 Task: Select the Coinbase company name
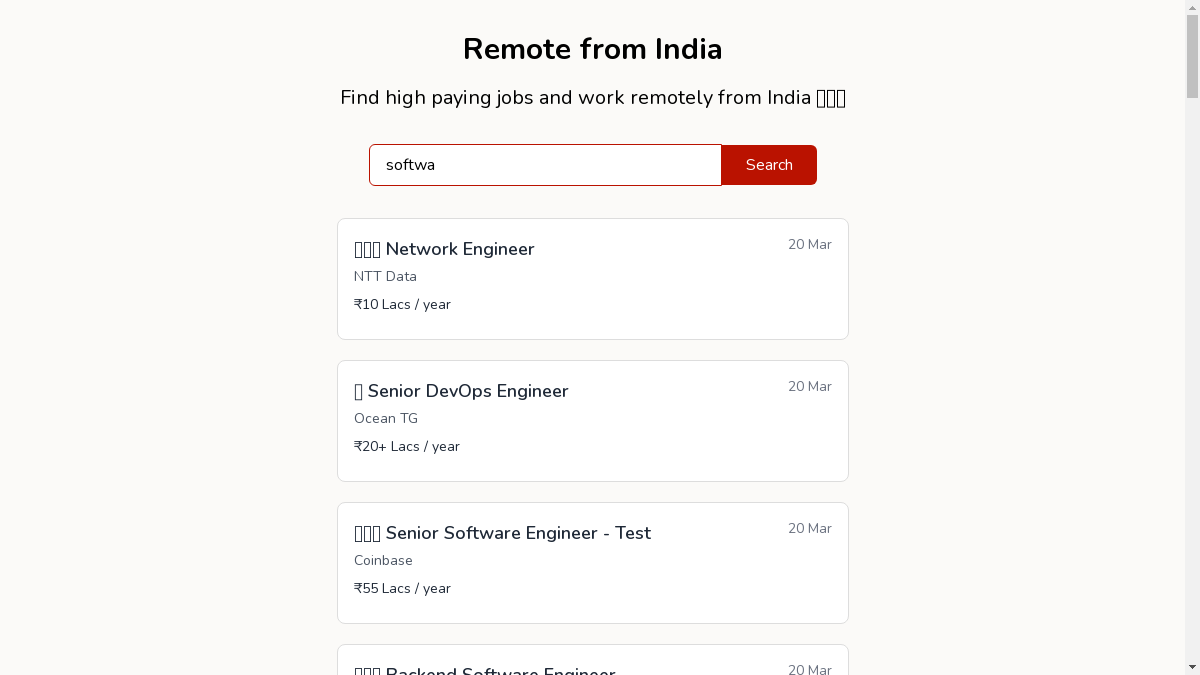point(383,561)
